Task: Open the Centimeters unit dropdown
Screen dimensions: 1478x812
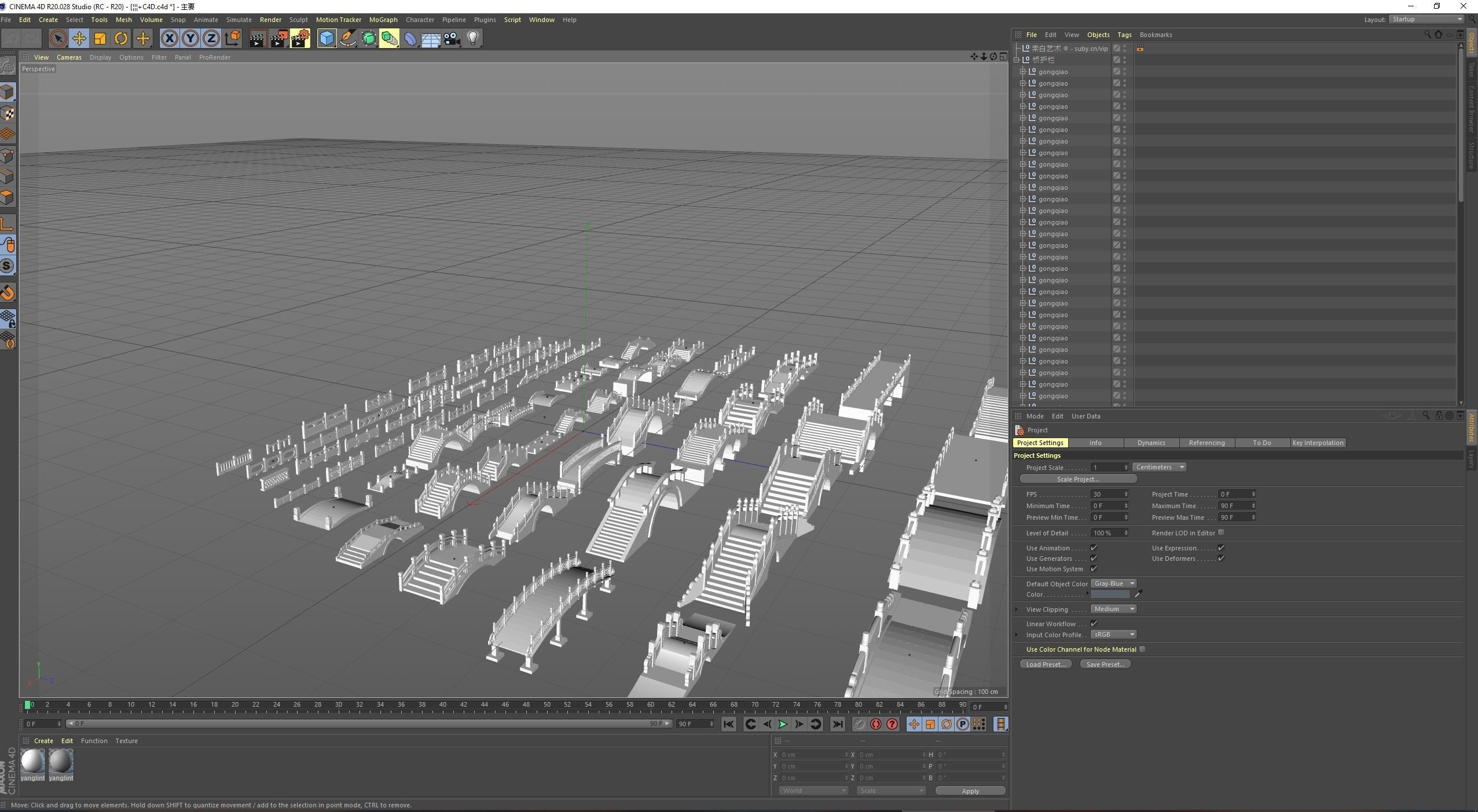Action: (1160, 467)
